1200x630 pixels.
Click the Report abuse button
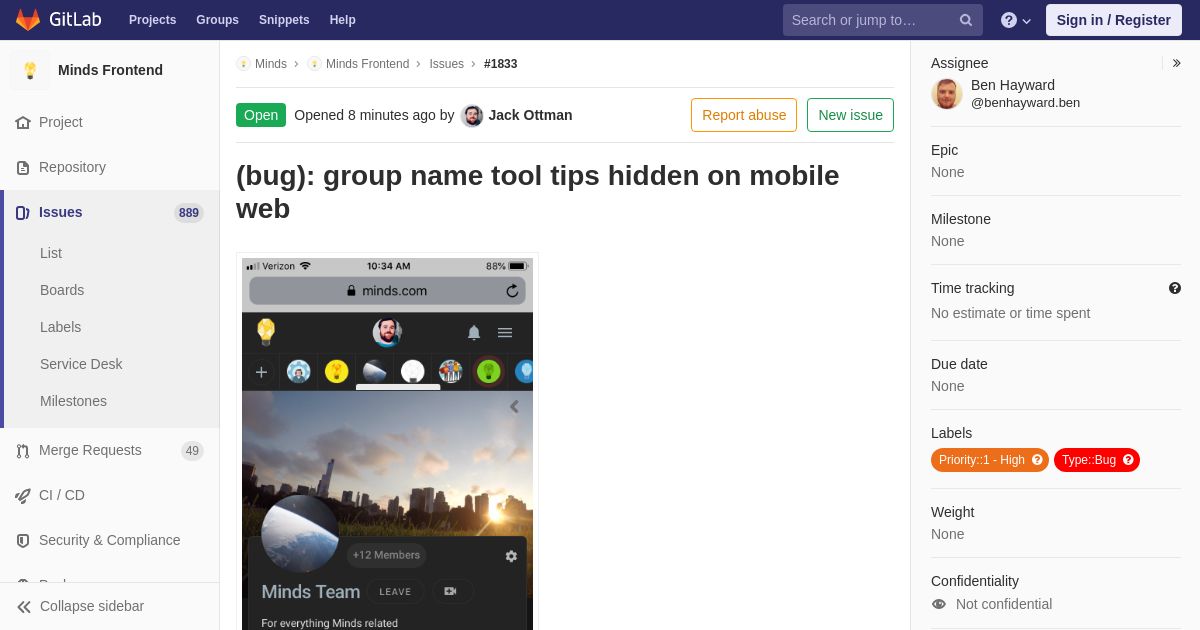pyautogui.click(x=744, y=115)
